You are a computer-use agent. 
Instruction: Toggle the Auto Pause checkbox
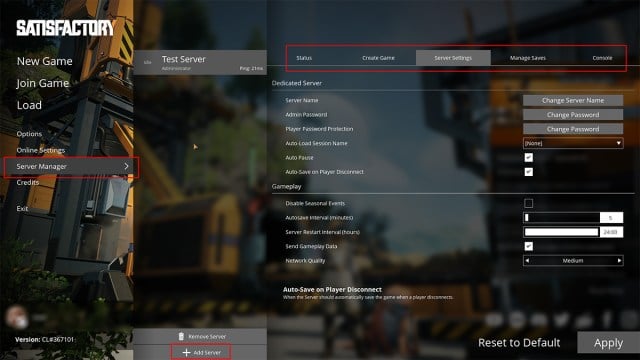(529, 158)
